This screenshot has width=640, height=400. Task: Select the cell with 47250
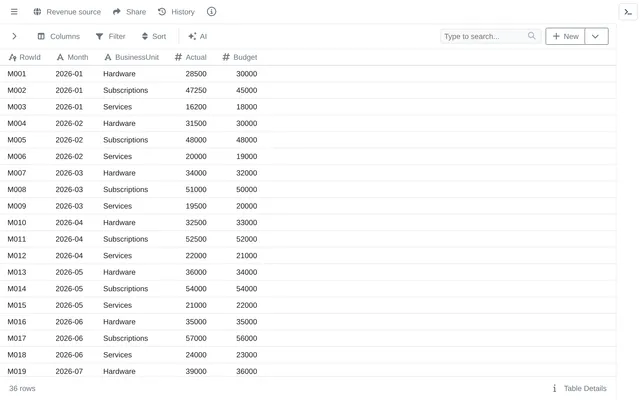click(196, 90)
